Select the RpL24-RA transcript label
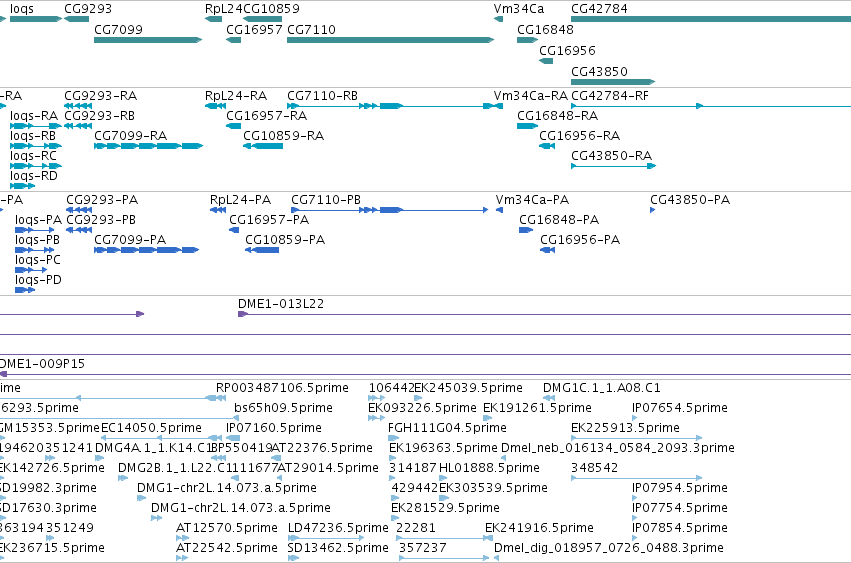The image size is (851, 563). 236,96
